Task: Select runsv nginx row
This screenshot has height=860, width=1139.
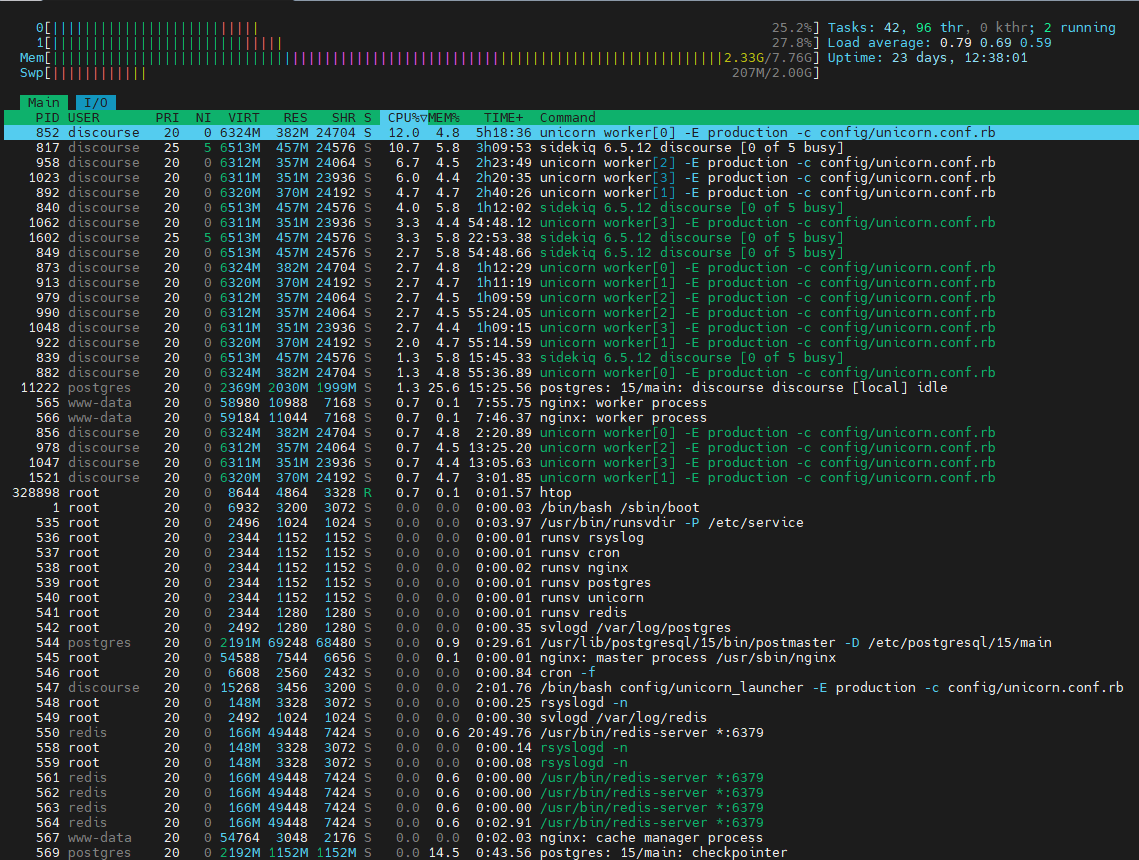Action: (x=570, y=567)
